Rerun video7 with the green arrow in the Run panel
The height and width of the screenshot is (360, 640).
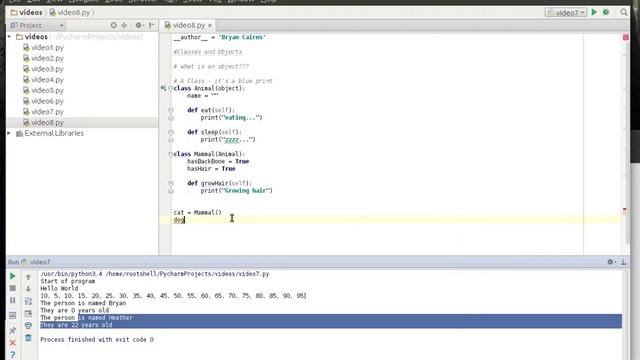(x=13, y=276)
